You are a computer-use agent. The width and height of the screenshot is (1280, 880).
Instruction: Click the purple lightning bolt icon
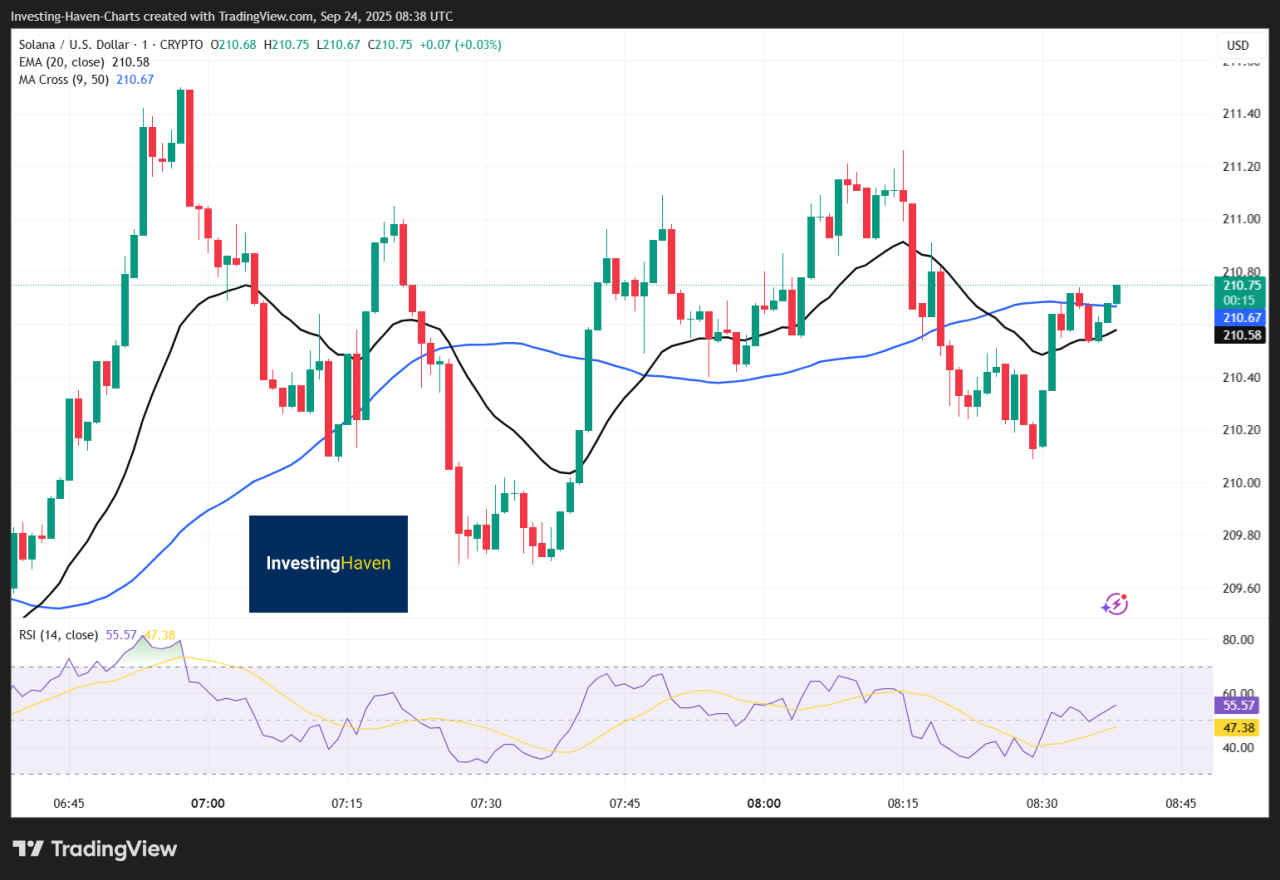click(1114, 603)
